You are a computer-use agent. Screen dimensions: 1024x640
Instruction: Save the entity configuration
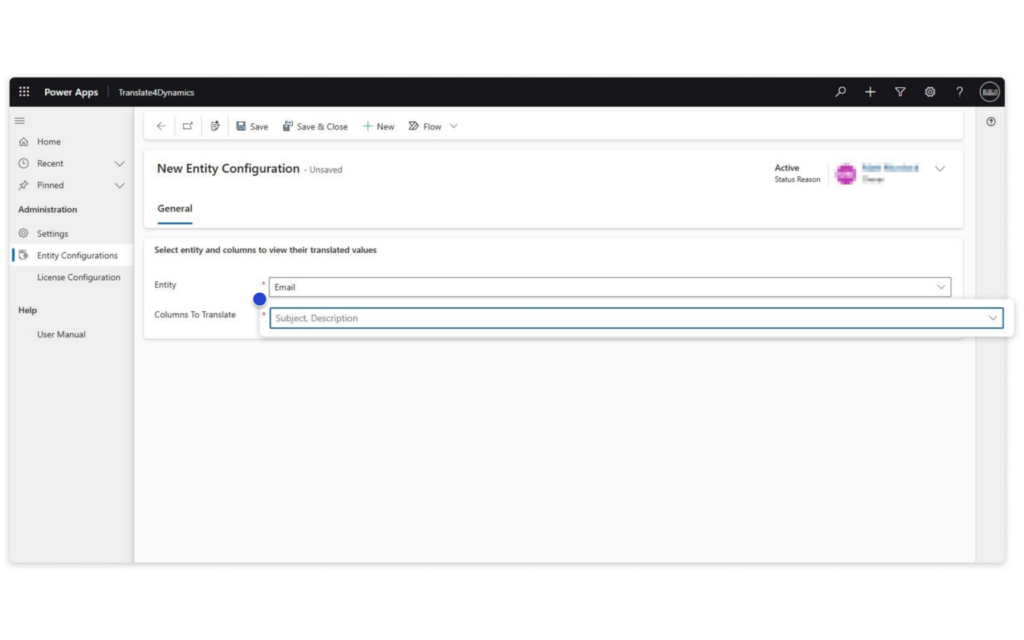(x=252, y=126)
